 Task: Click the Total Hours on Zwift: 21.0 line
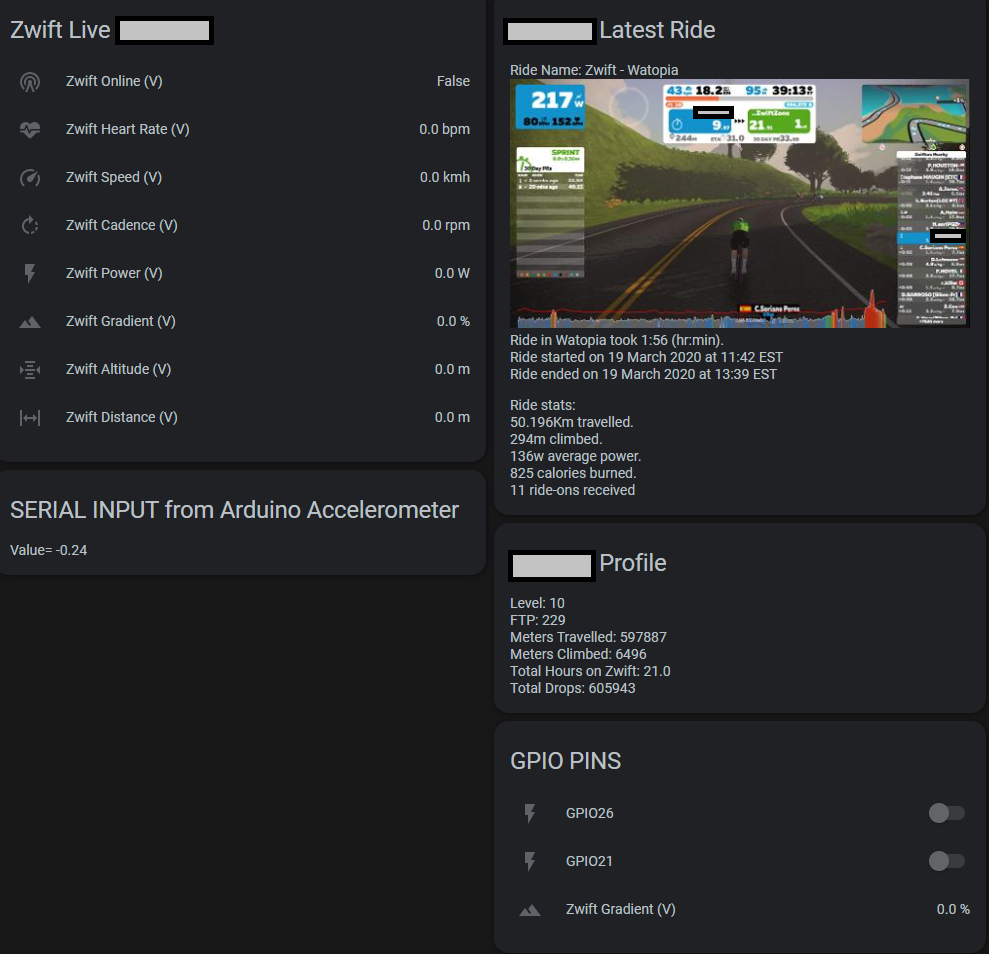(x=590, y=671)
